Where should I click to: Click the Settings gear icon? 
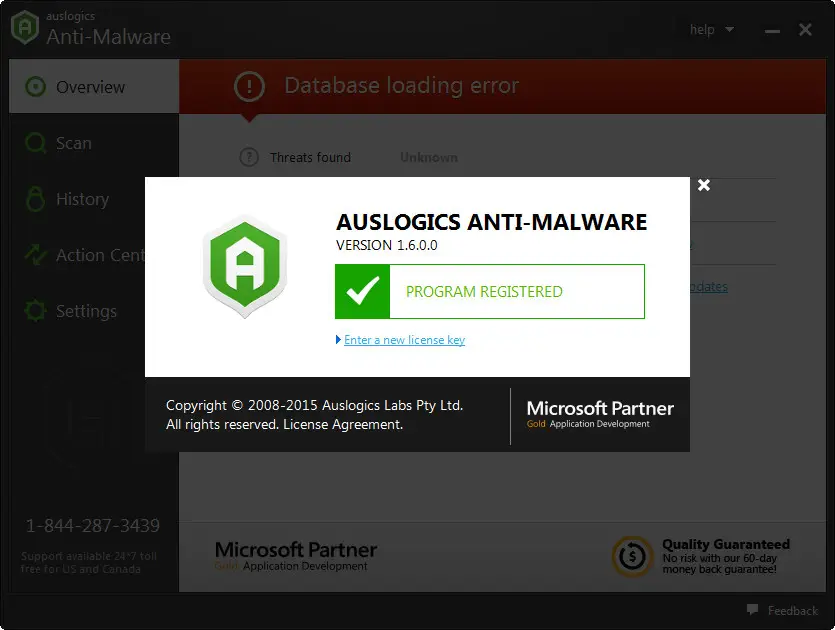click(36, 311)
